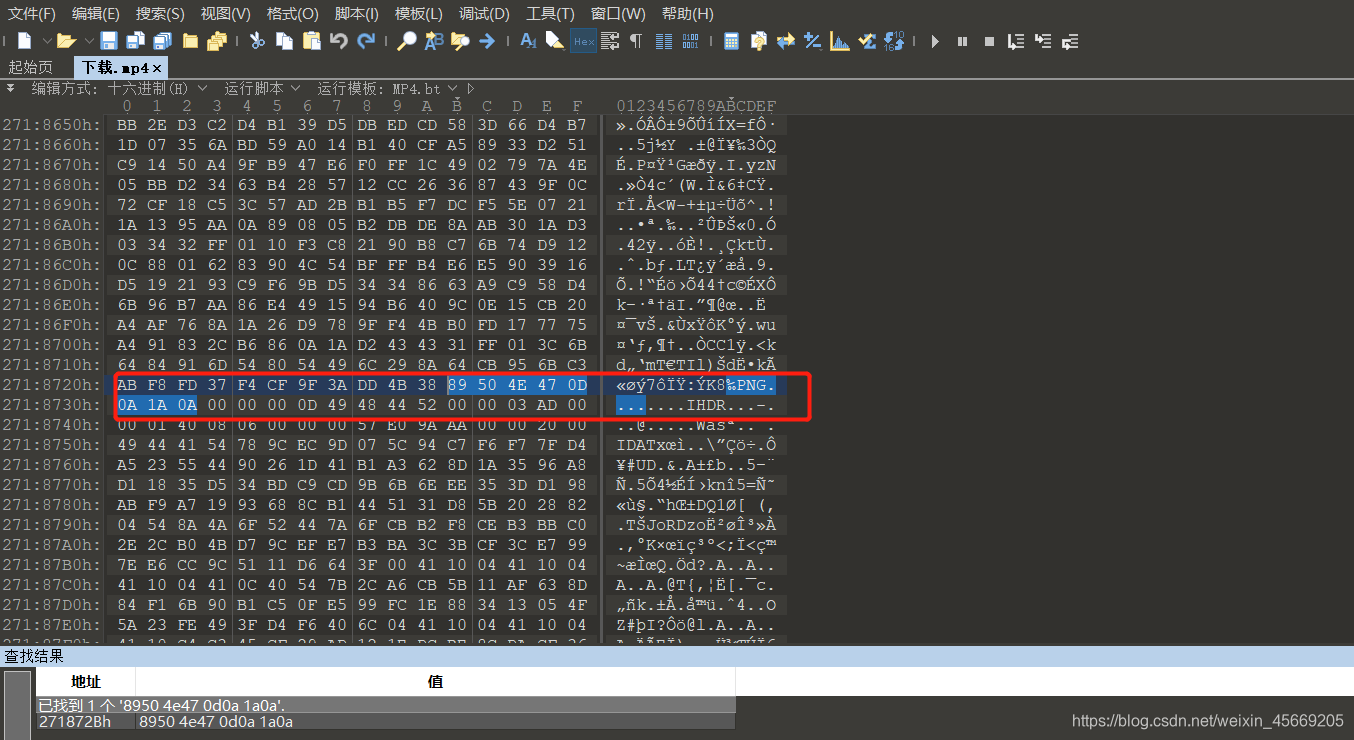Click the debugger step into icon
The image size is (1354, 740).
[x=1042, y=41]
